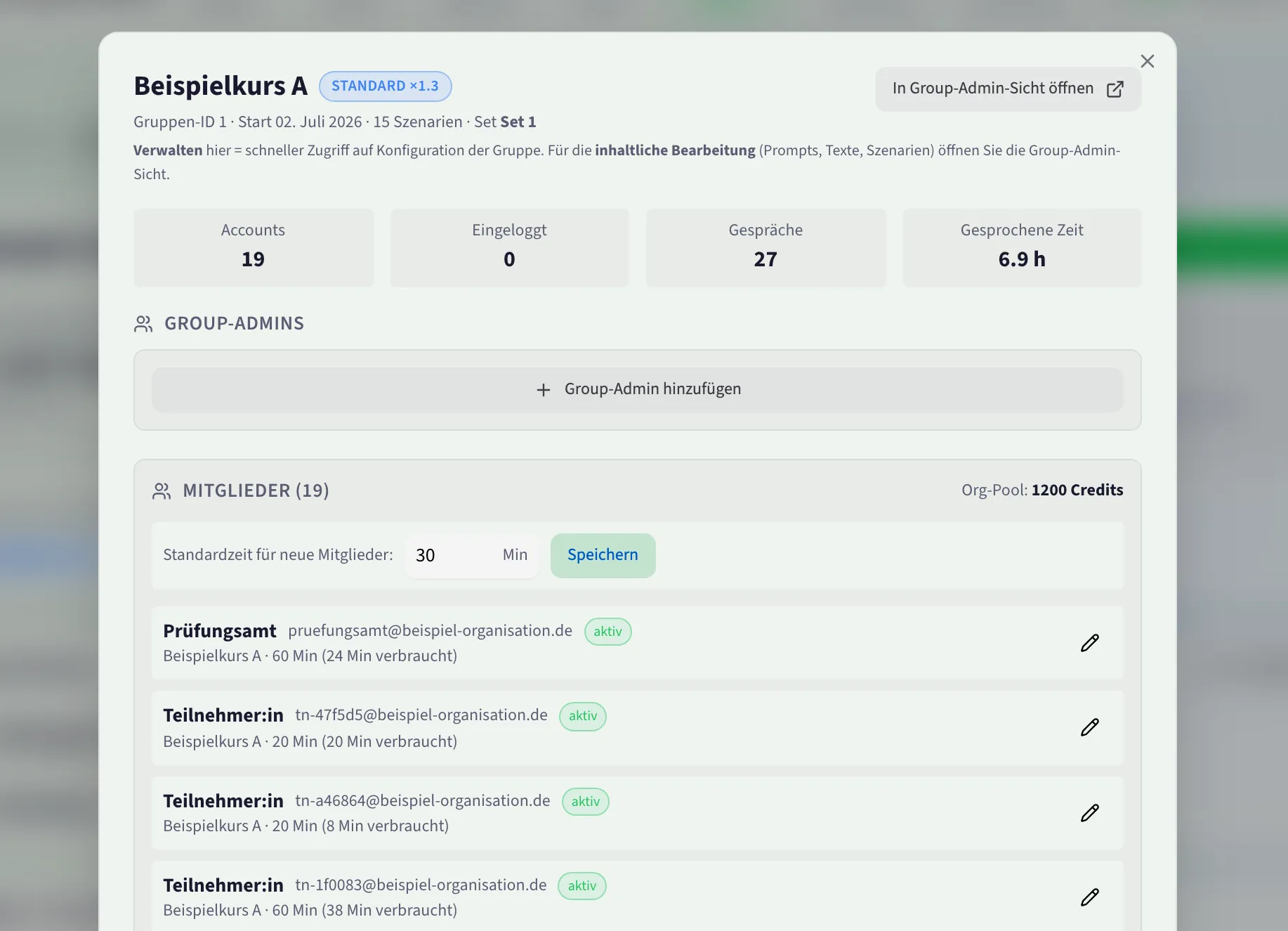Screen dimensions: 1288x931
Task: Focus the Standardzeit minutes input field
Action: (x=471, y=555)
